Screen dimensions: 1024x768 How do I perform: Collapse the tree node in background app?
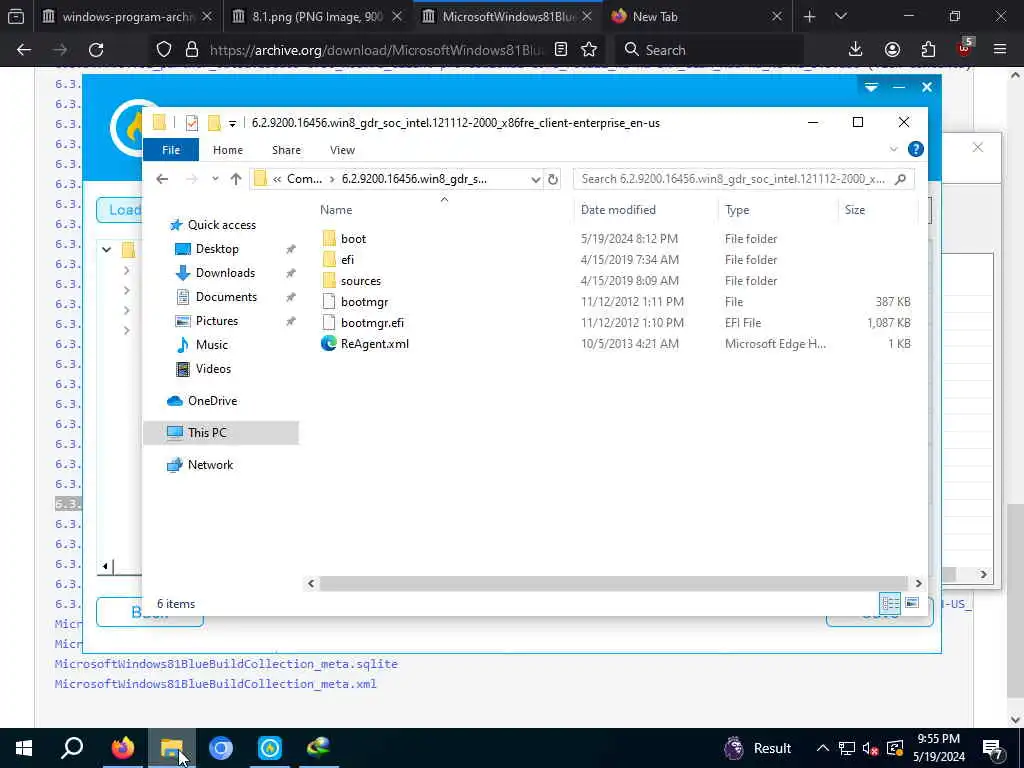[106, 249]
